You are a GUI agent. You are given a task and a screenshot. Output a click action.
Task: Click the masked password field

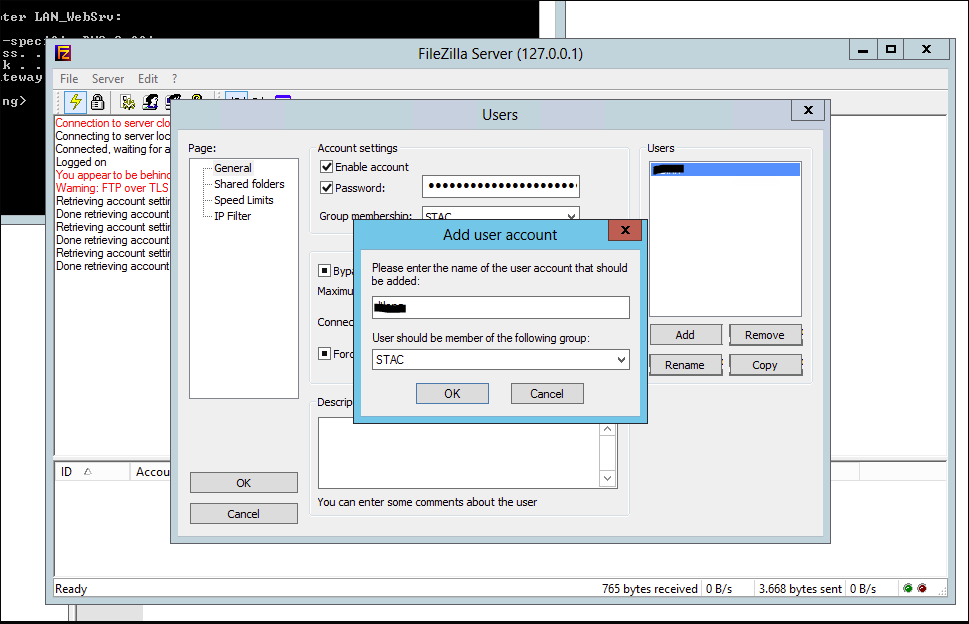pyautogui.click(x=501, y=186)
